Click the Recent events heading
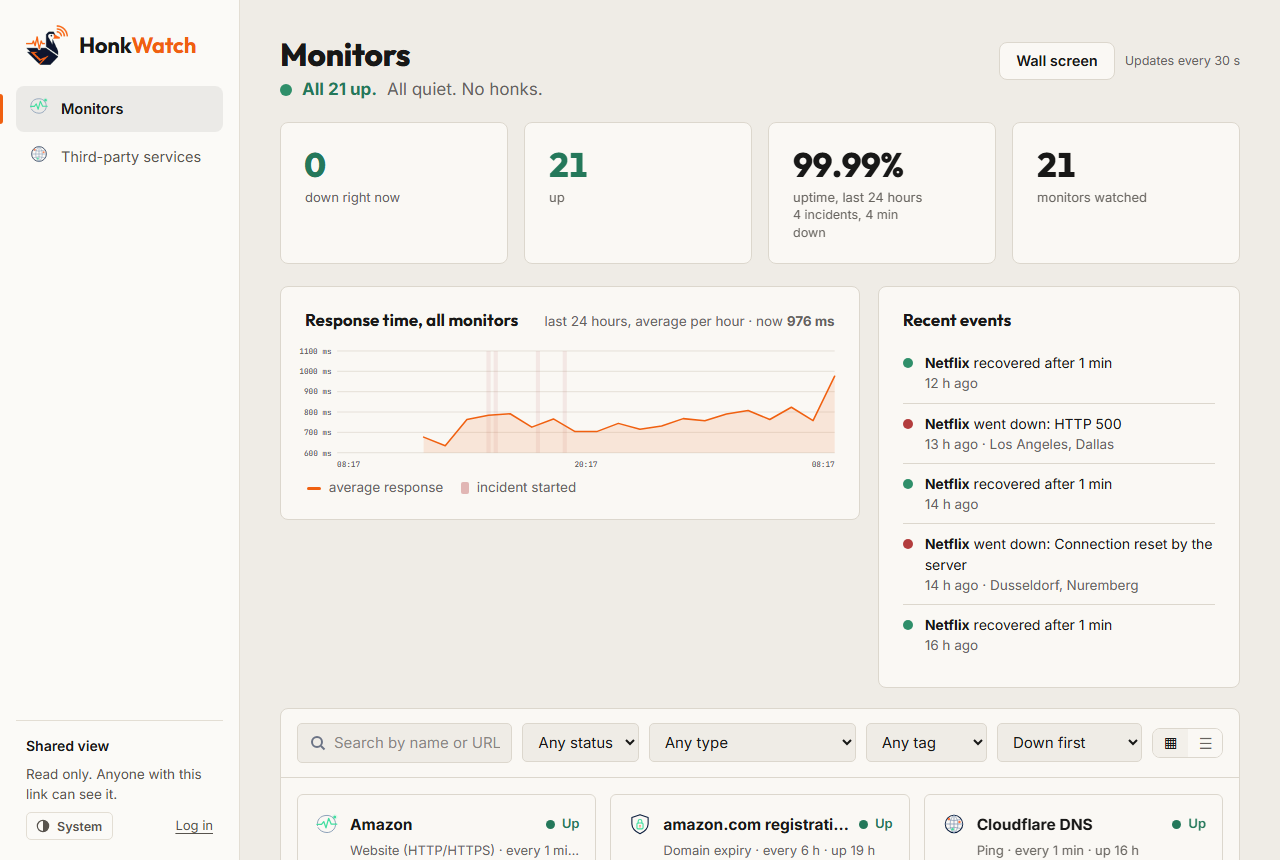The image size is (1280, 860). click(957, 320)
